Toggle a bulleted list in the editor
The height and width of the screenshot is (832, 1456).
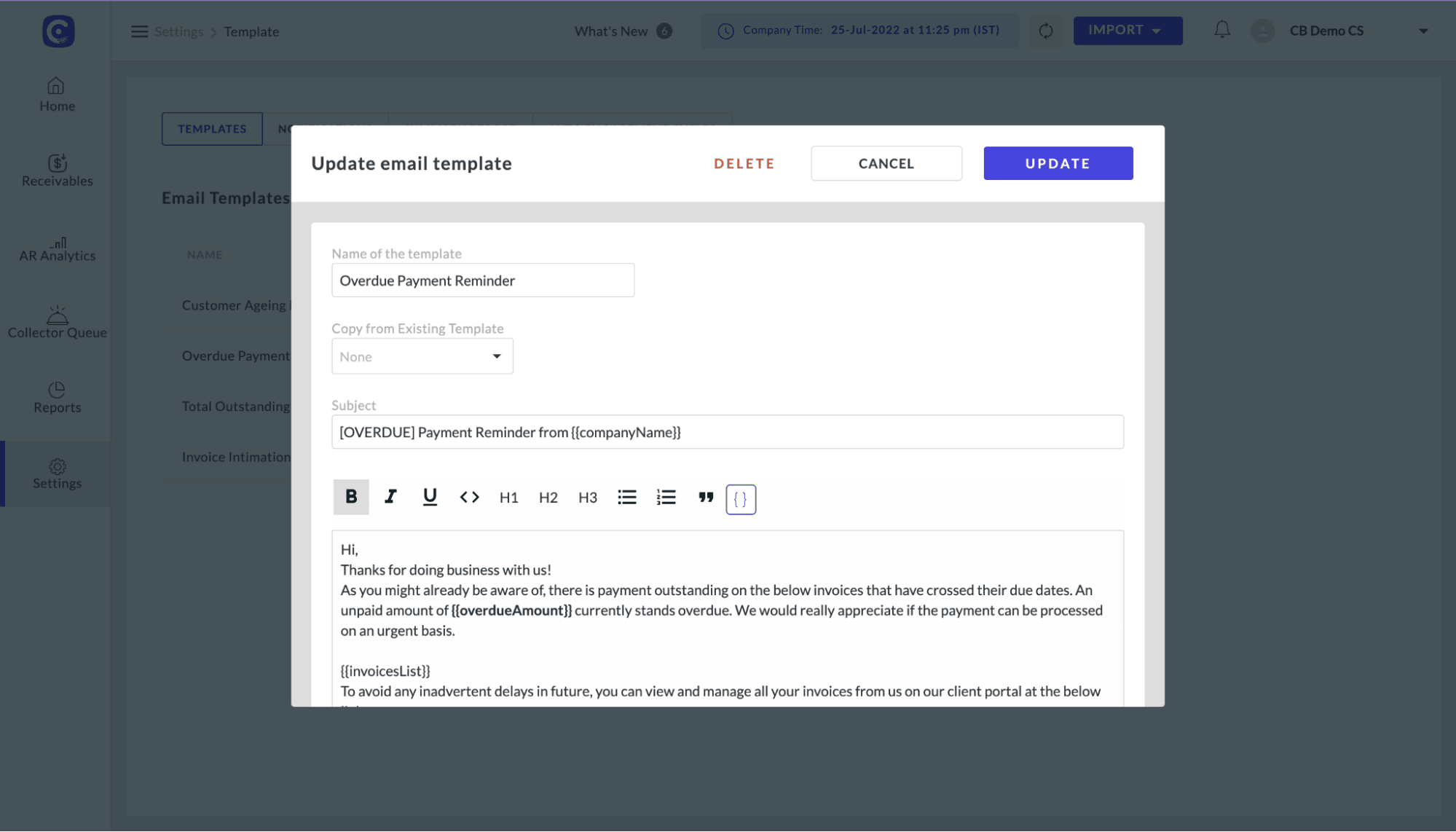(x=626, y=497)
